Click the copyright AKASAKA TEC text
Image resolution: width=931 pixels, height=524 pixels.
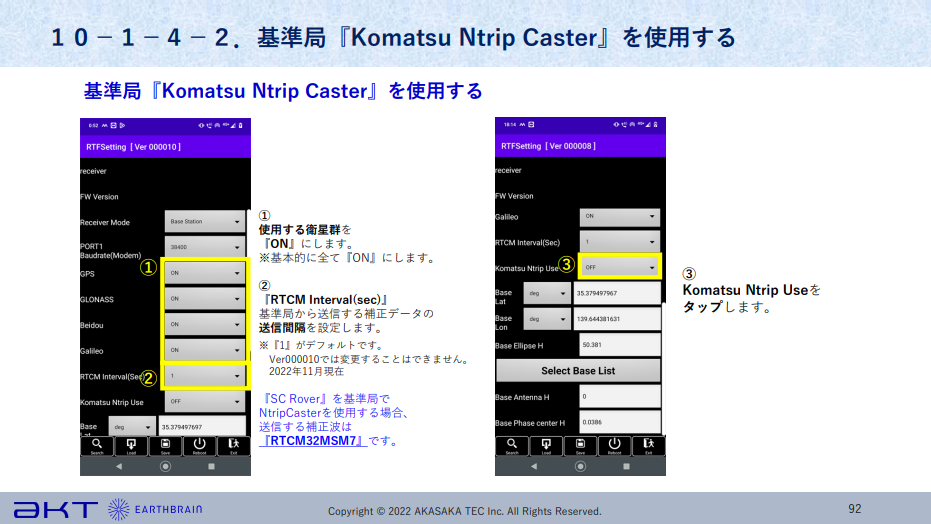tap(465, 511)
